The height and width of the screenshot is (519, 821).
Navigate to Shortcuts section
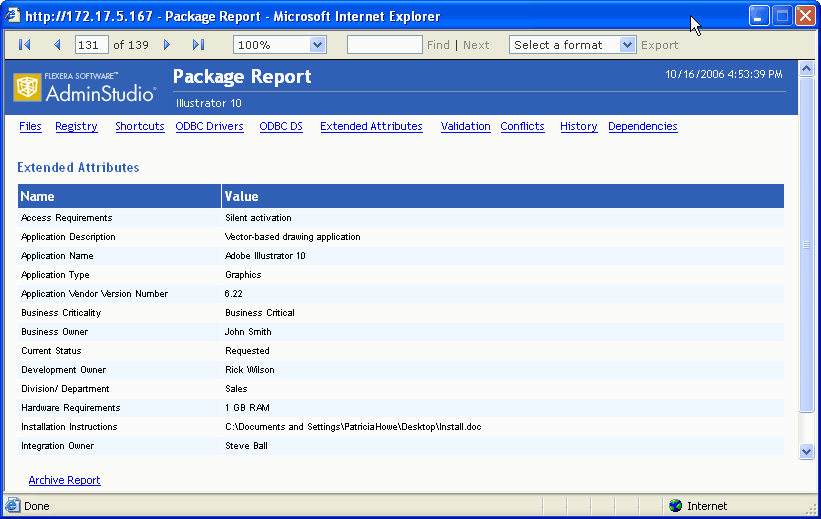139,127
